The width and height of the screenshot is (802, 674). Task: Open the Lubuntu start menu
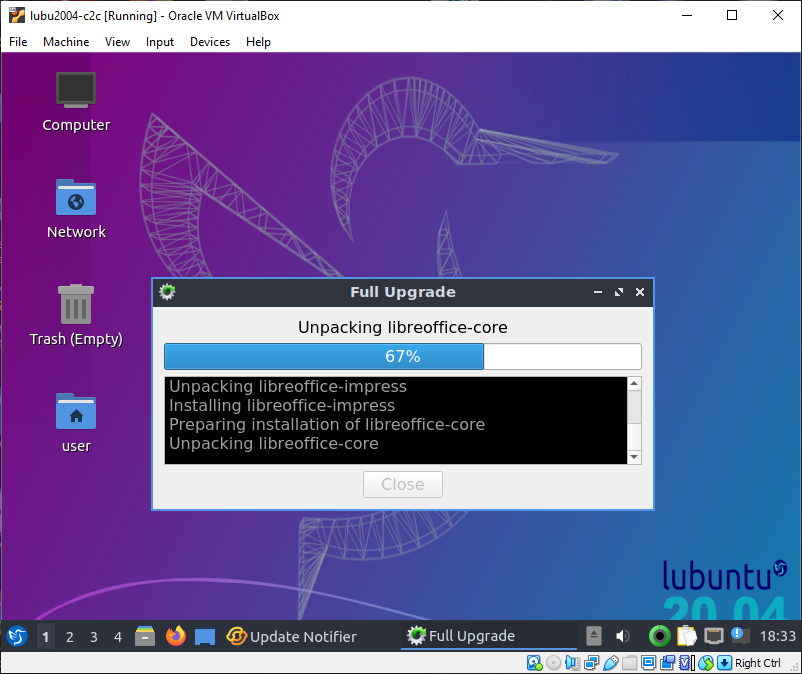coord(17,636)
